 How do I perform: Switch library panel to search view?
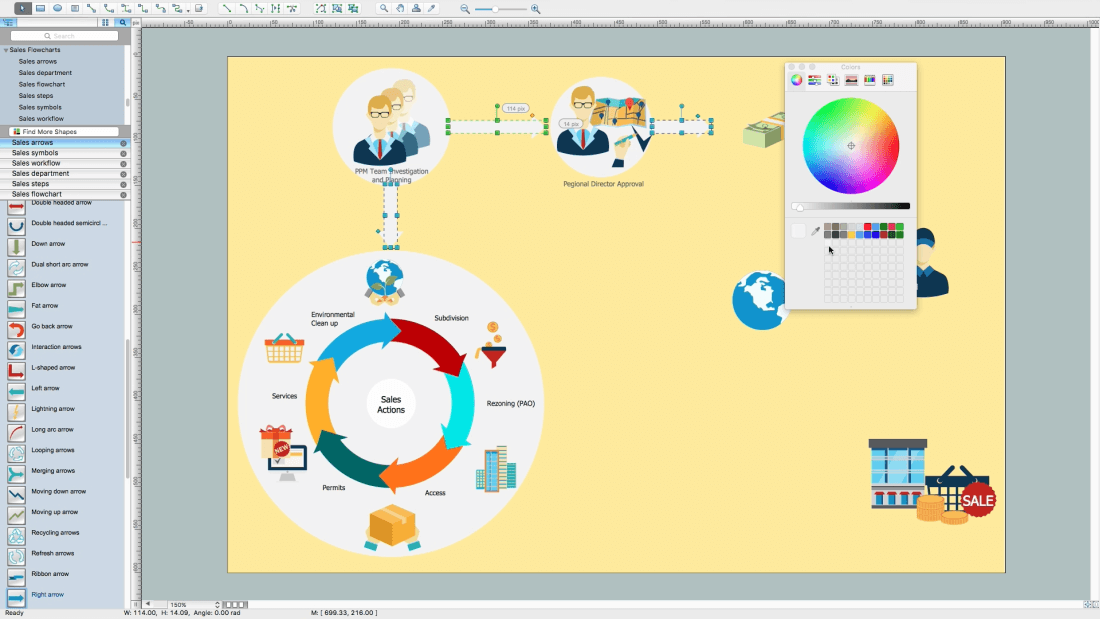point(123,22)
